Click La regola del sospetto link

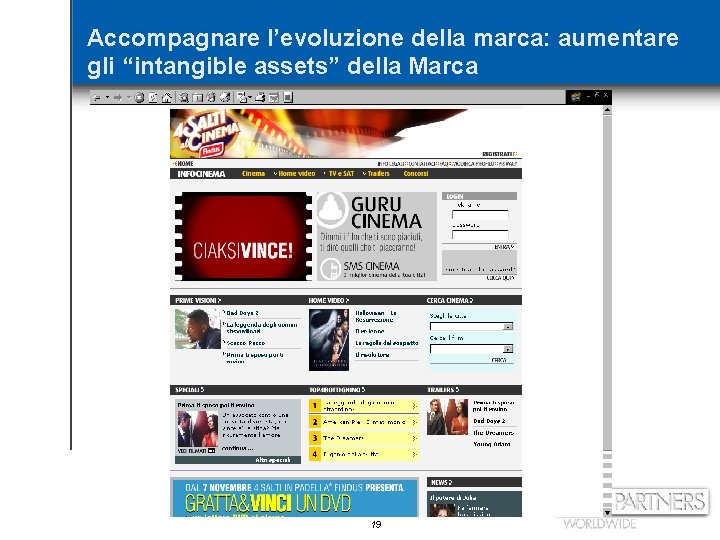(x=387, y=343)
